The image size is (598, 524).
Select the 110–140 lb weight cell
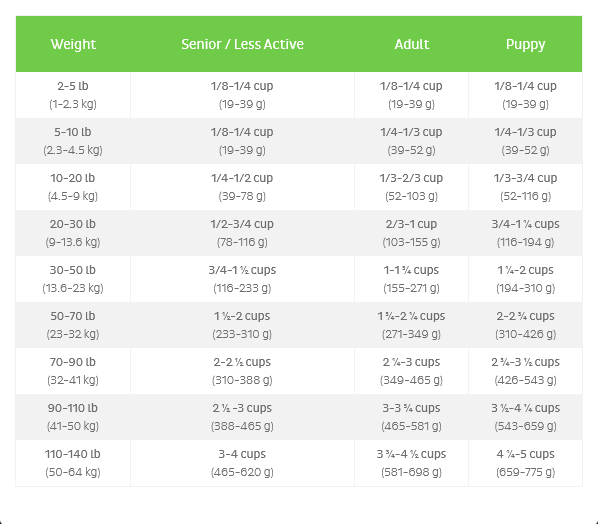click(x=73, y=463)
